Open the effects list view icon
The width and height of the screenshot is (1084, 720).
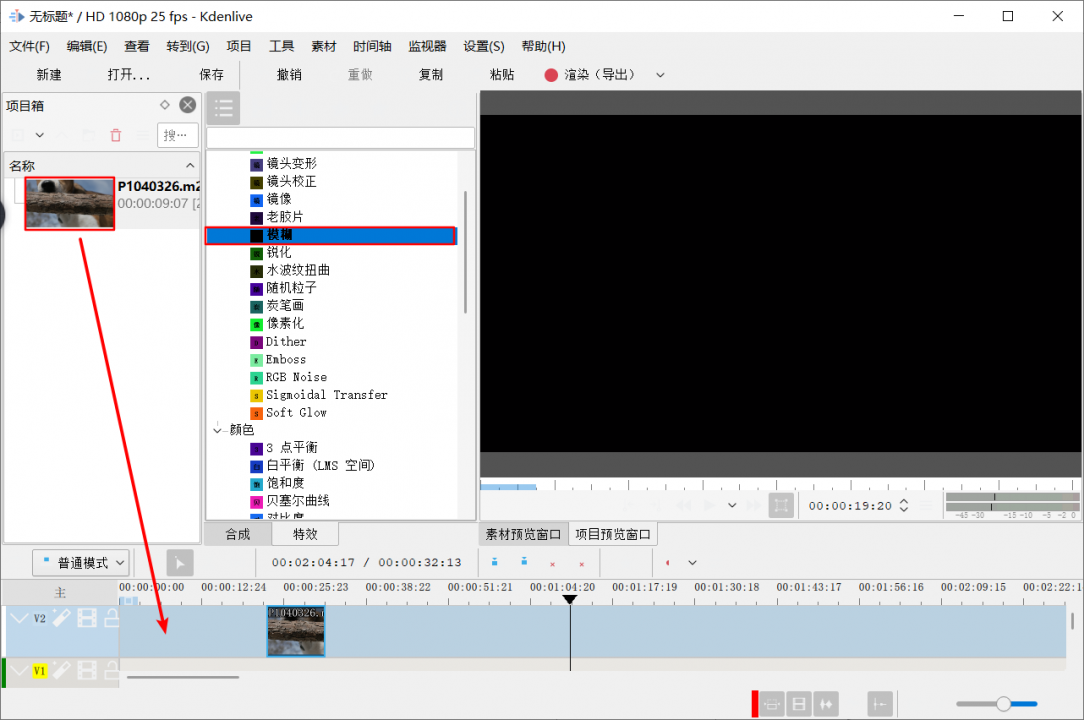222,108
